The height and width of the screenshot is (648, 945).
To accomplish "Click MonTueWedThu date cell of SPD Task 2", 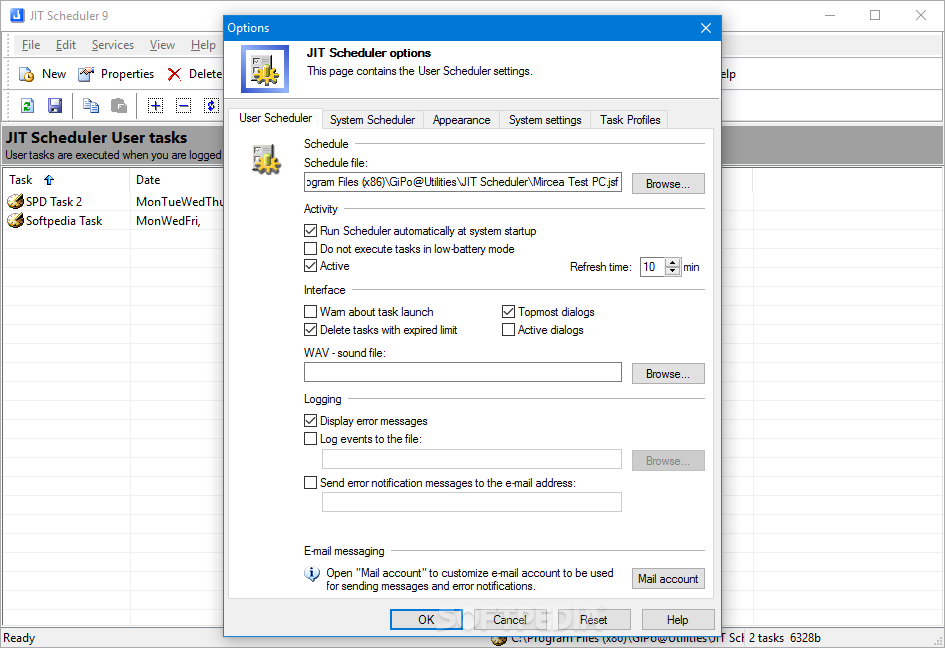I will tap(180, 201).
